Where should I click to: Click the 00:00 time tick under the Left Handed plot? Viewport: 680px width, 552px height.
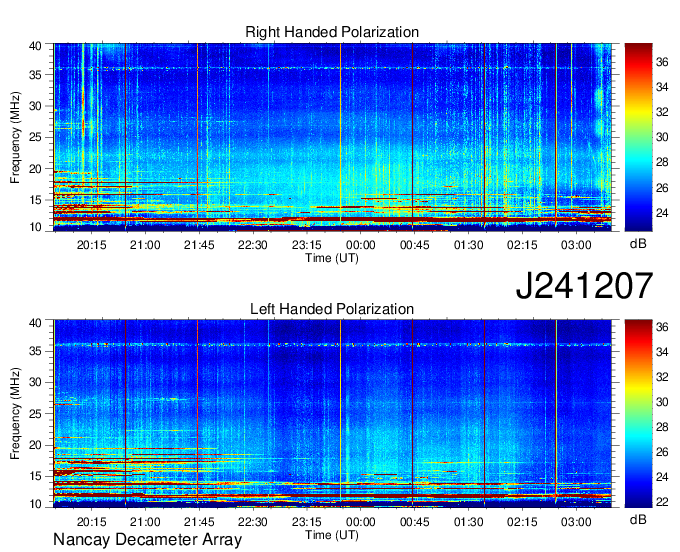point(361,521)
